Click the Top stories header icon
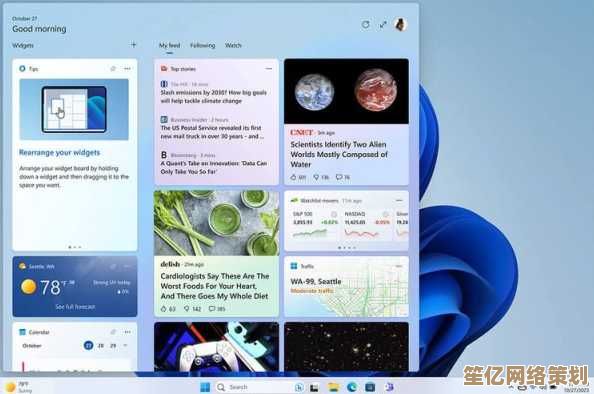The height and width of the screenshot is (394, 594). tap(164, 69)
